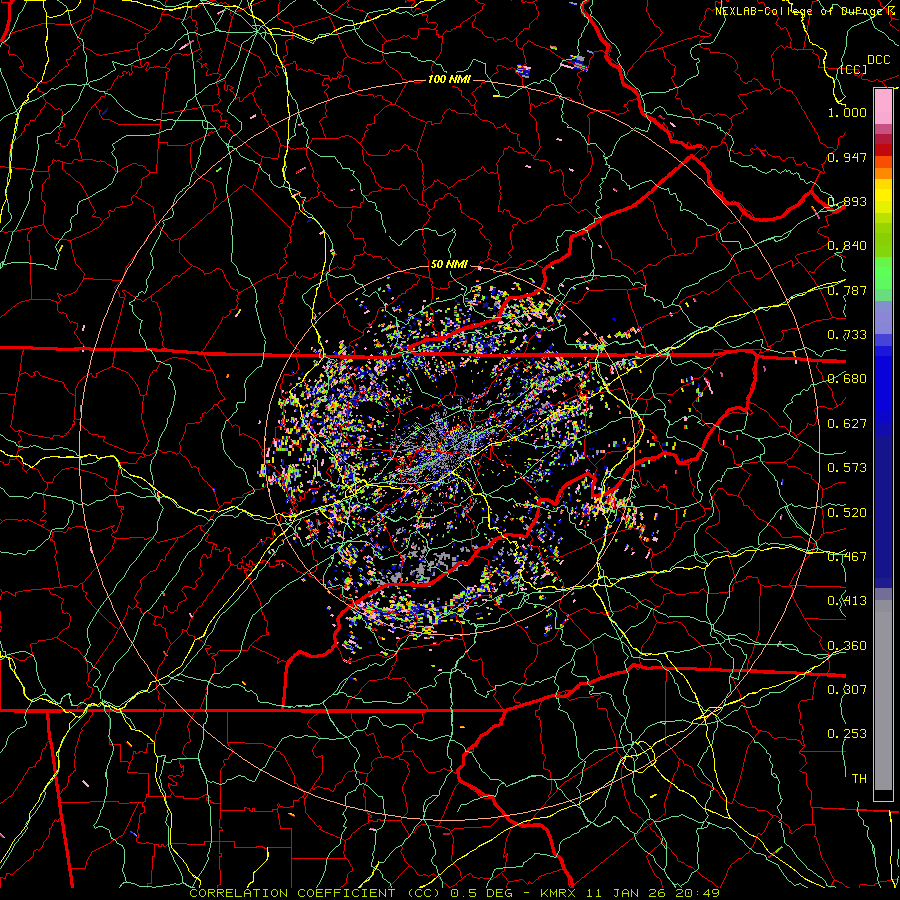Viewport: 900px width, 900px height.
Task: Click the DCC label above the color bar
Action: click(x=879, y=60)
